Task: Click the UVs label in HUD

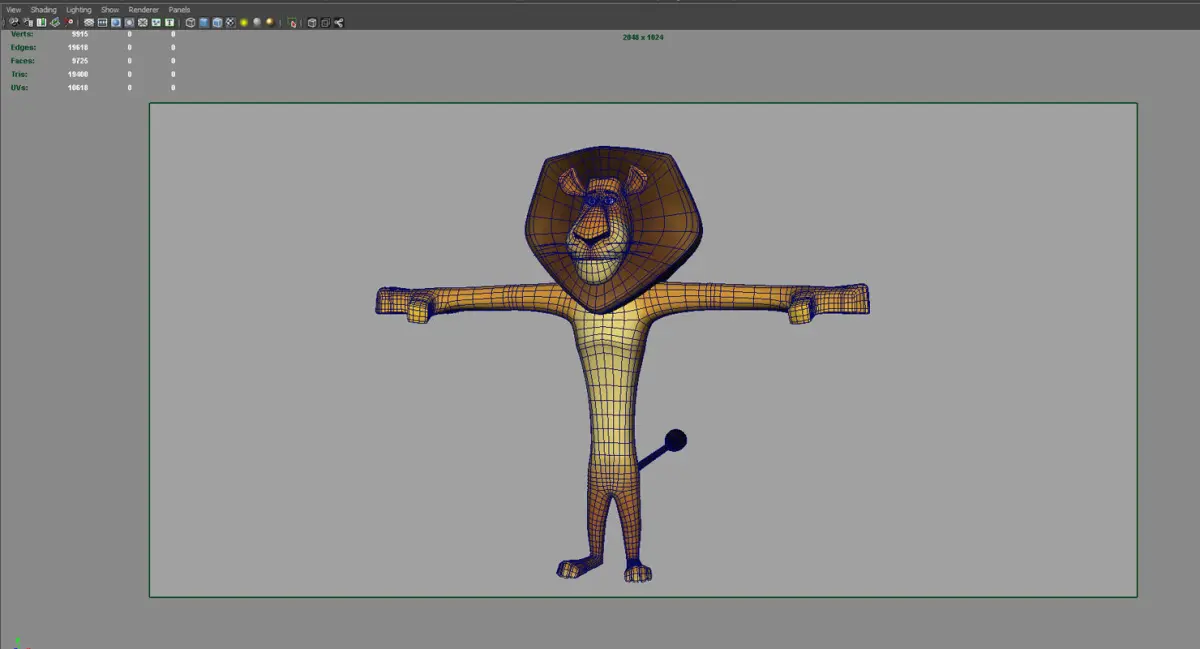Action: pos(19,87)
